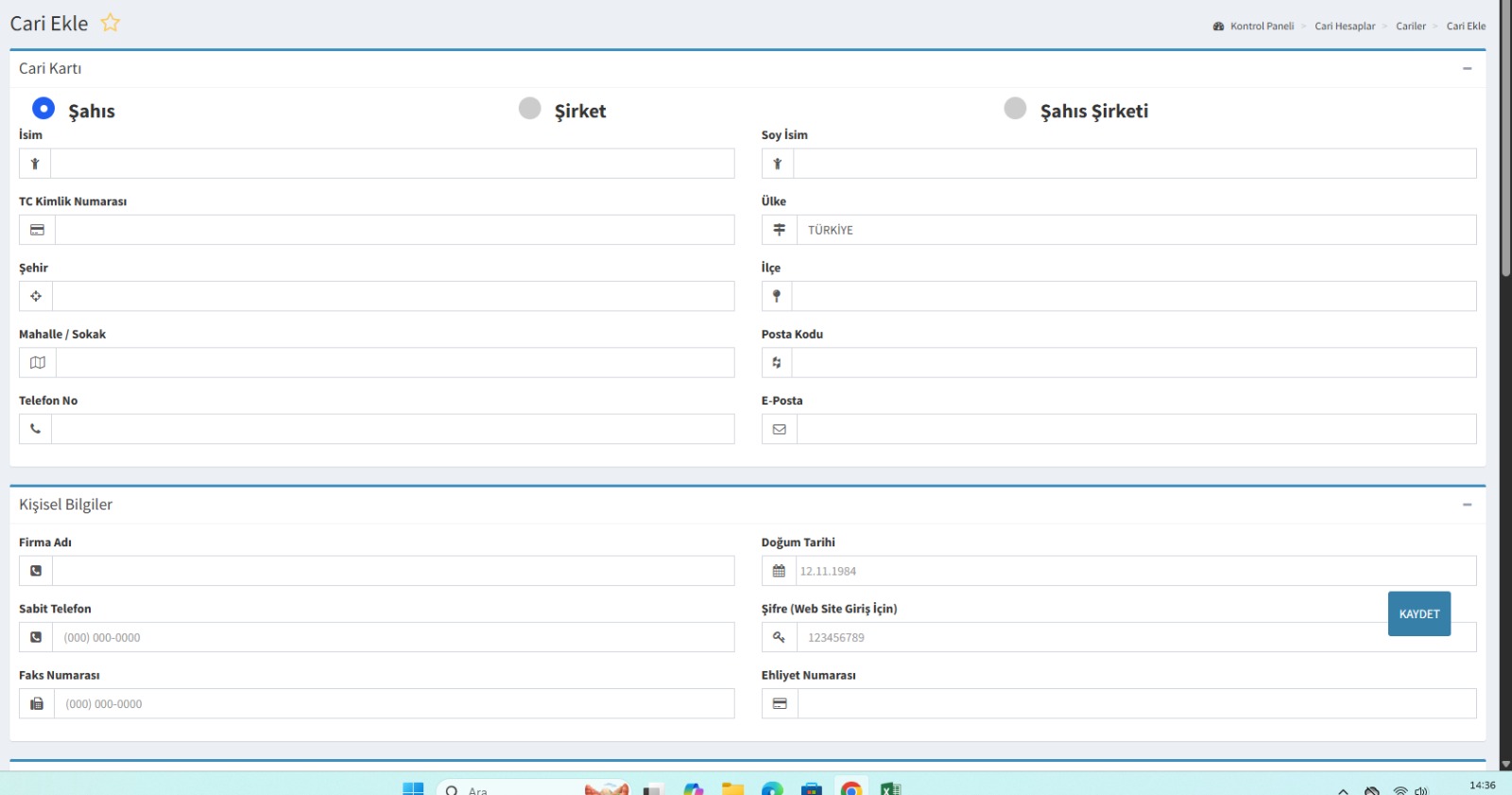Click the envelope icon beside E-Posta

(779, 429)
